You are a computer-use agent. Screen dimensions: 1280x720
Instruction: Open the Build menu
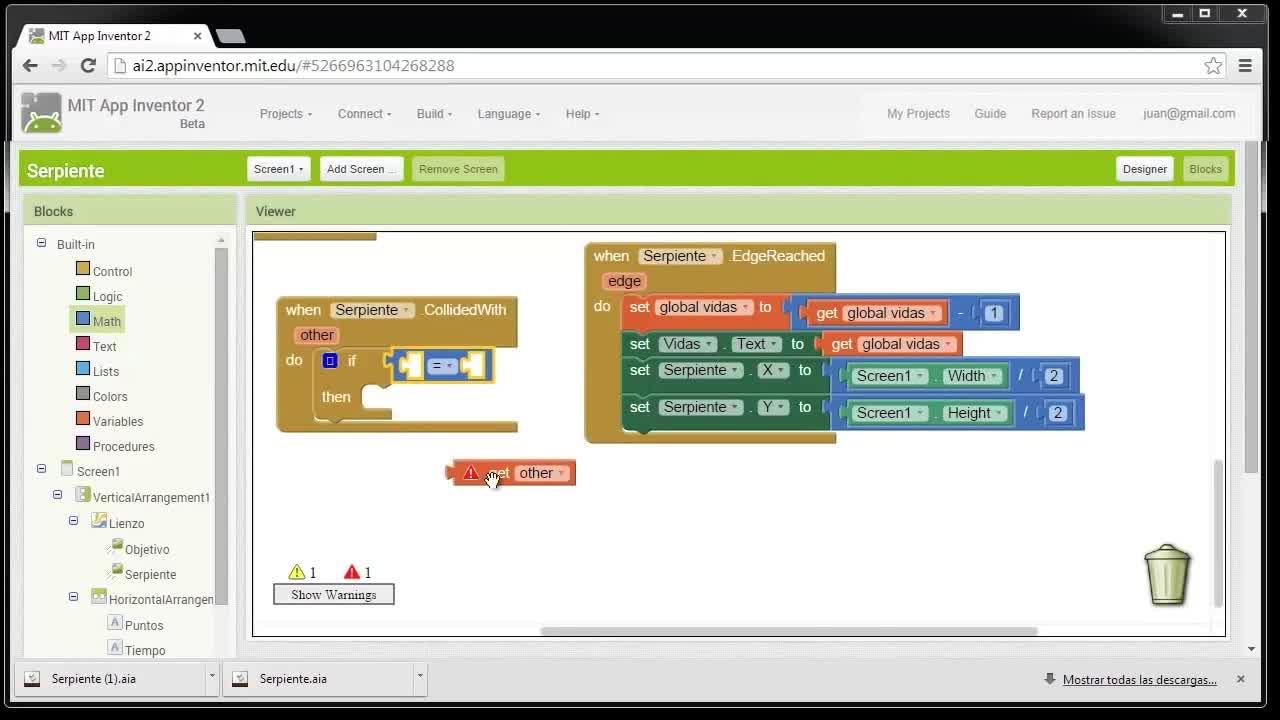pyautogui.click(x=435, y=114)
